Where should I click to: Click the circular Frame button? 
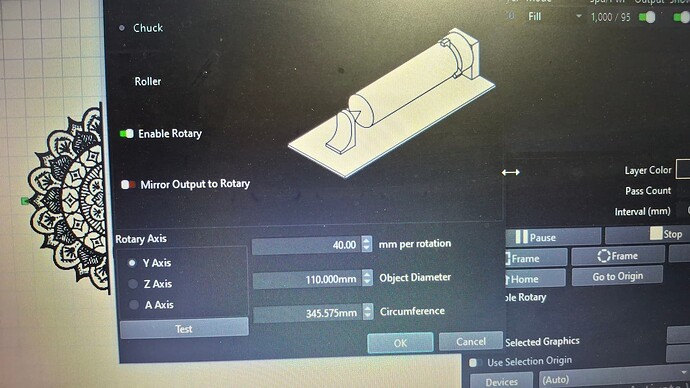click(618, 256)
